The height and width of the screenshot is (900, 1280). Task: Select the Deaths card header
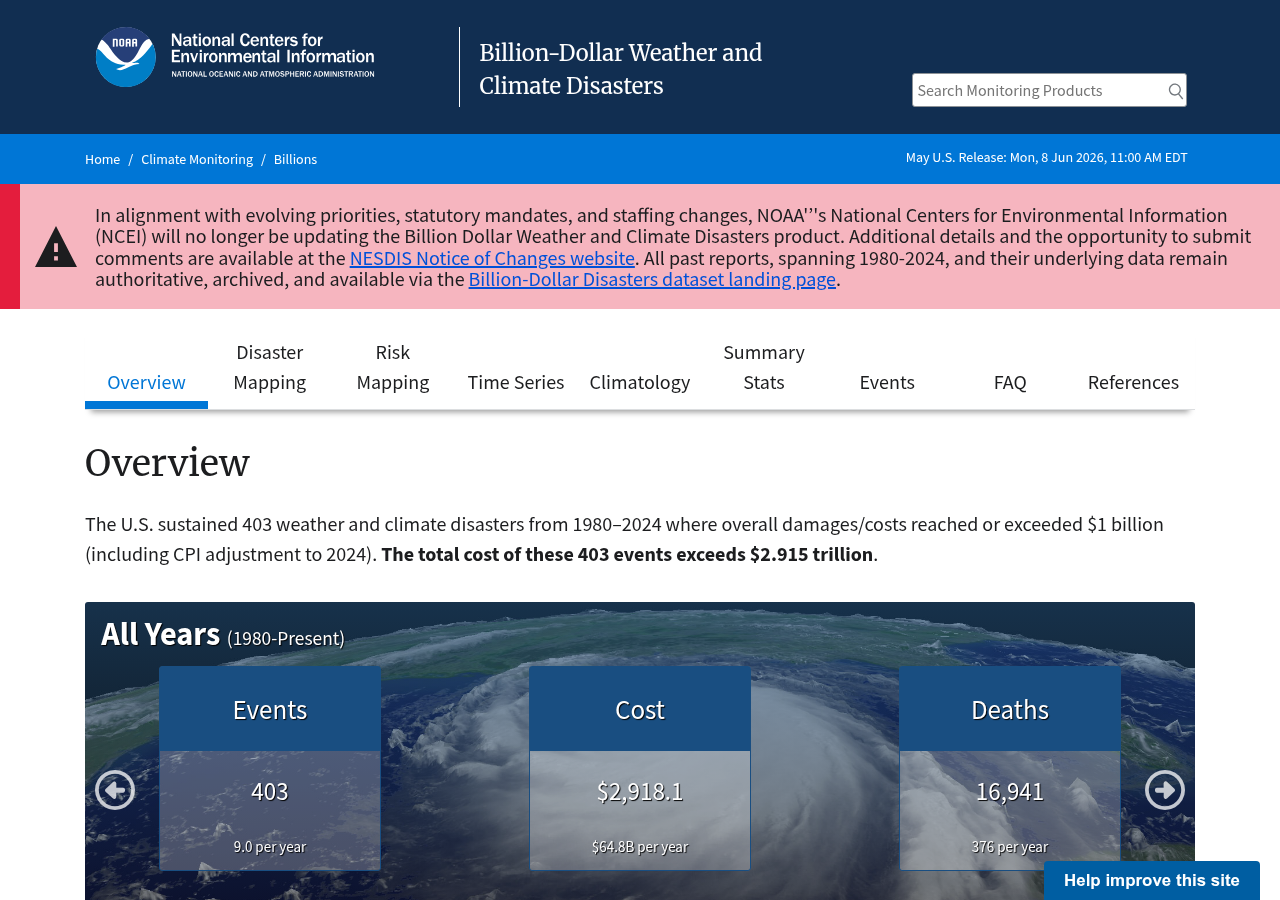coord(1010,709)
